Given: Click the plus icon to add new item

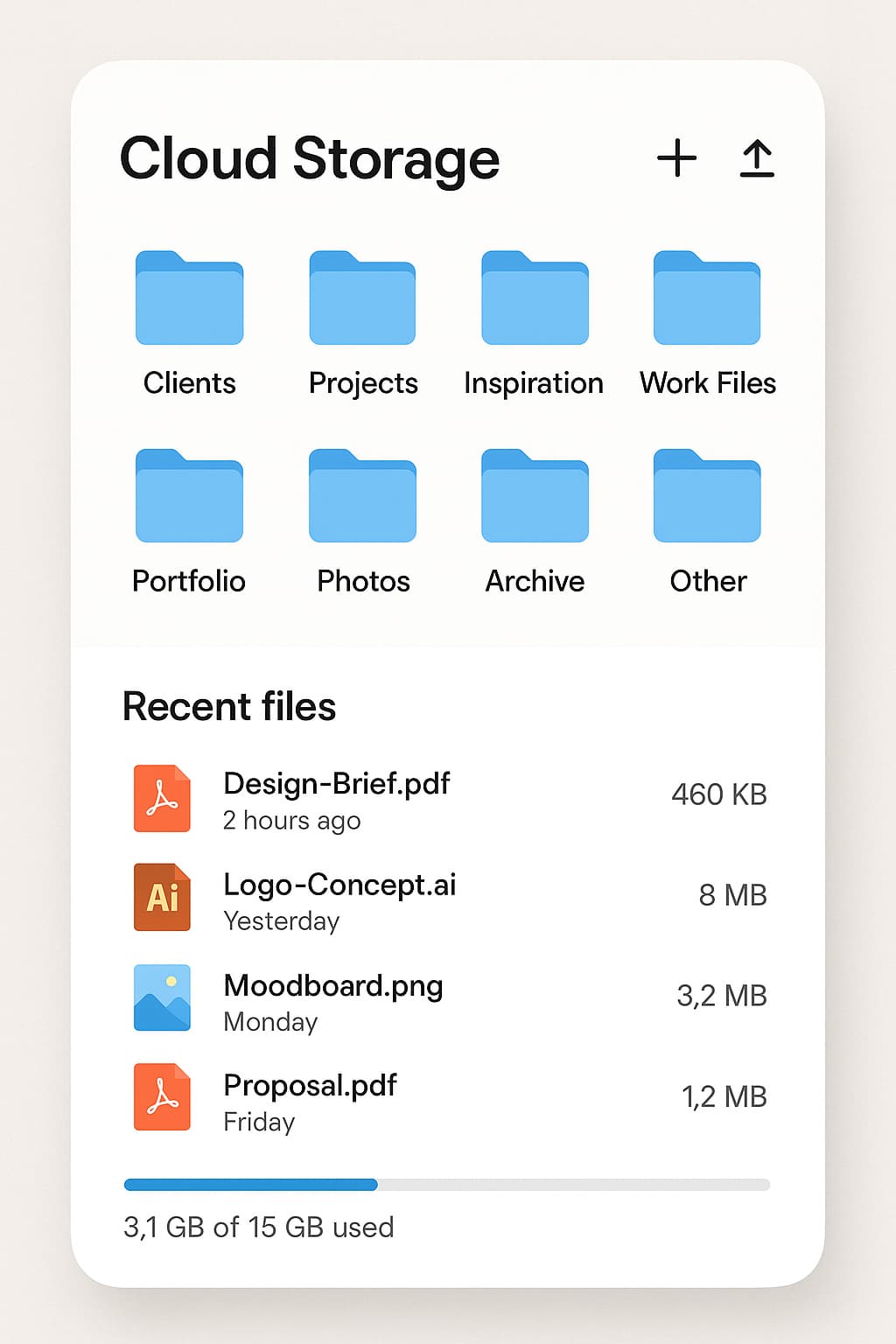Looking at the screenshot, I should click(676, 158).
